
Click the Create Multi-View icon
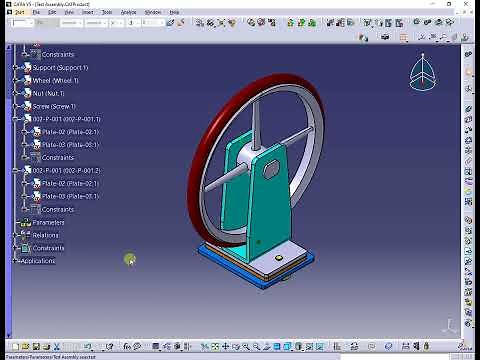(277, 347)
